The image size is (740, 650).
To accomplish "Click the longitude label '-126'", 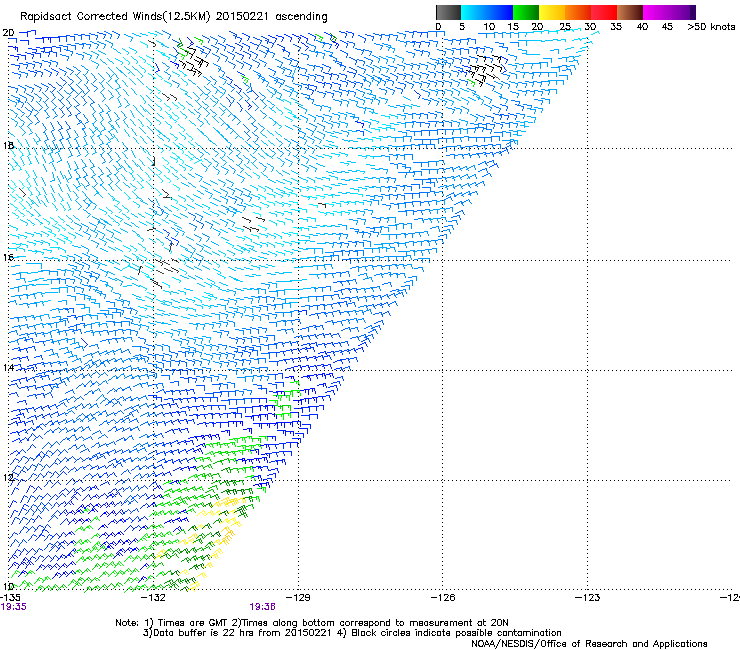I will (x=443, y=598).
